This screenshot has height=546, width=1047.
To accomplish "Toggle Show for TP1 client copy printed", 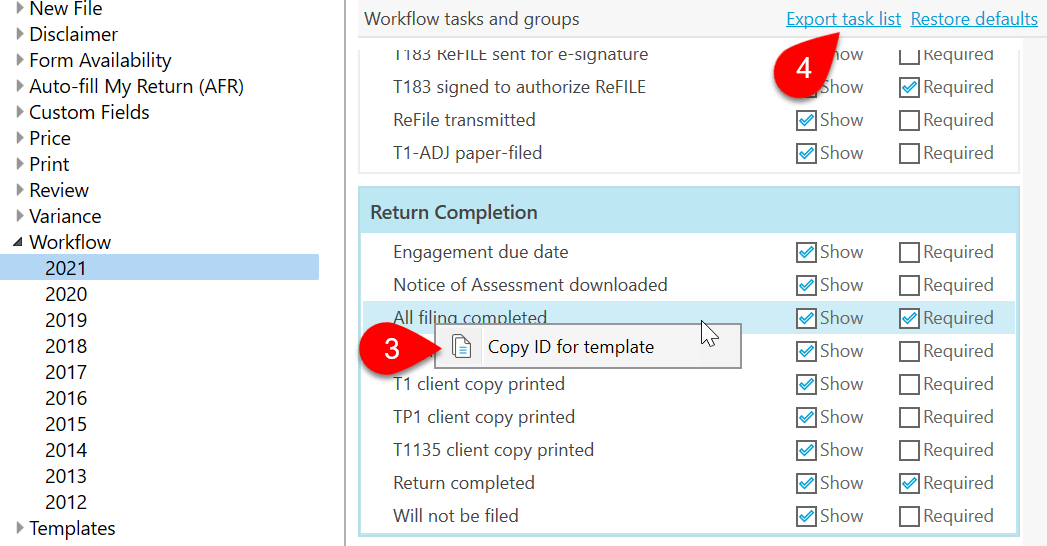I will coord(806,417).
